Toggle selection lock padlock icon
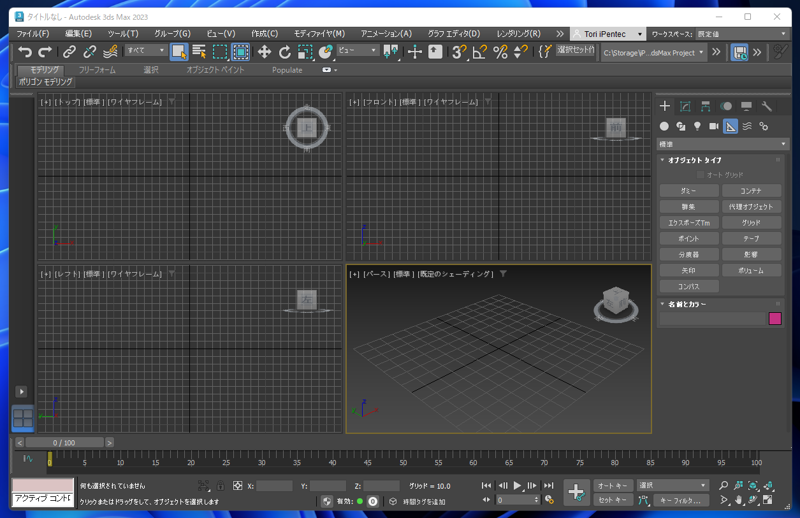This screenshot has height=518, width=800. click(x=220, y=485)
